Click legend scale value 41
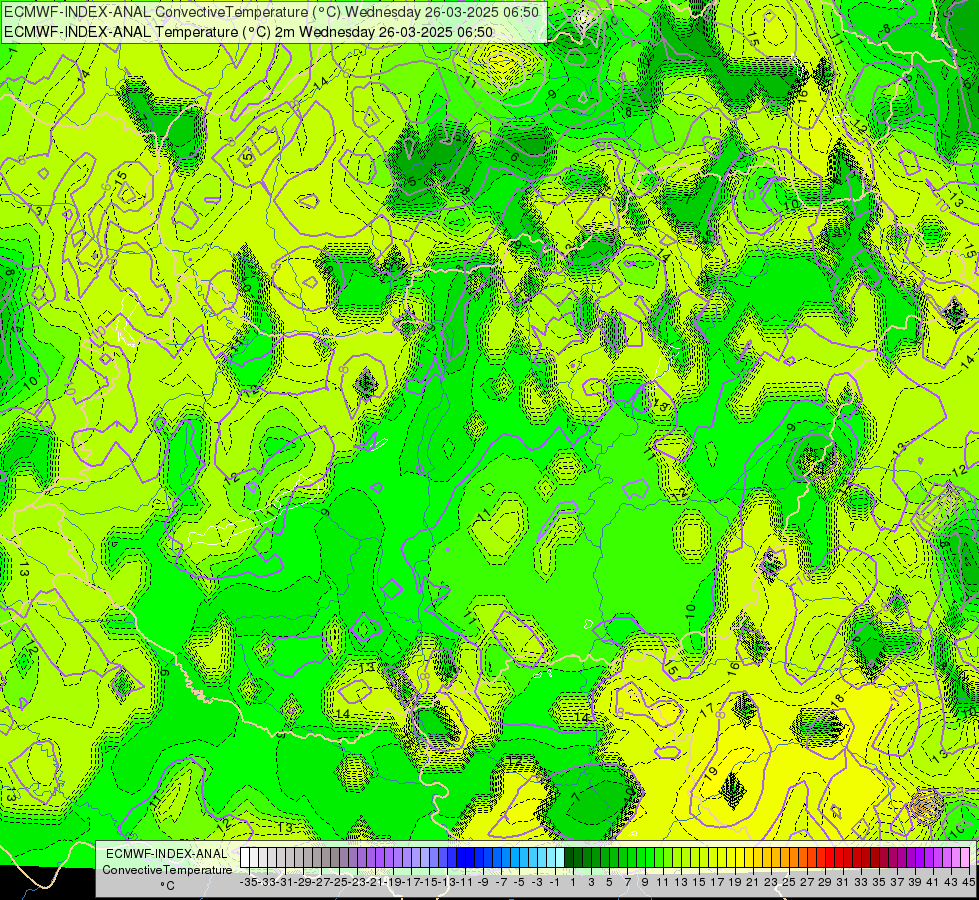 [x=933, y=882]
